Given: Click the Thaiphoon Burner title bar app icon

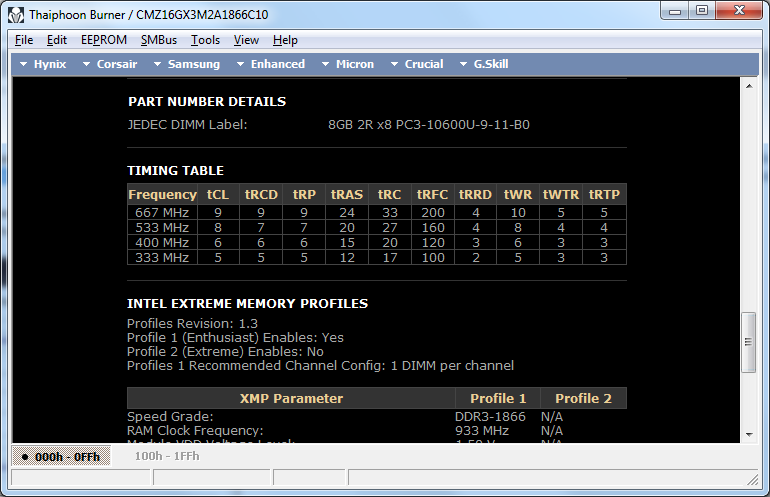Looking at the screenshot, I should click(16, 15).
